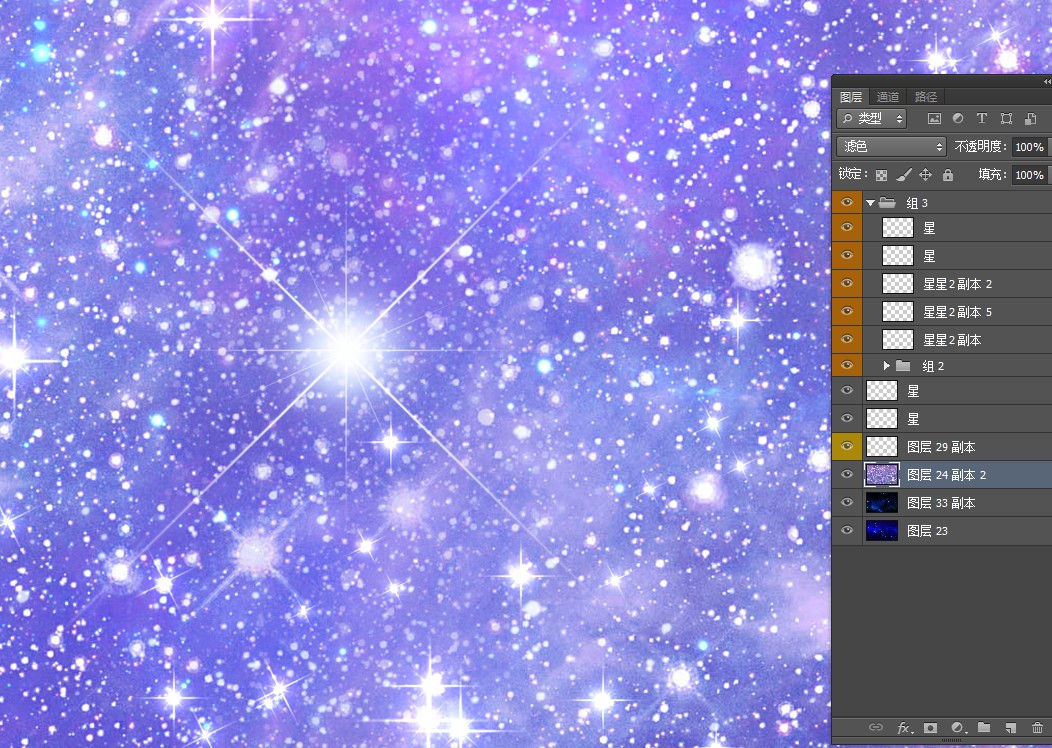Open the 滤色 blend mode dropdown
This screenshot has width=1052, height=748.
tap(892, 146)
